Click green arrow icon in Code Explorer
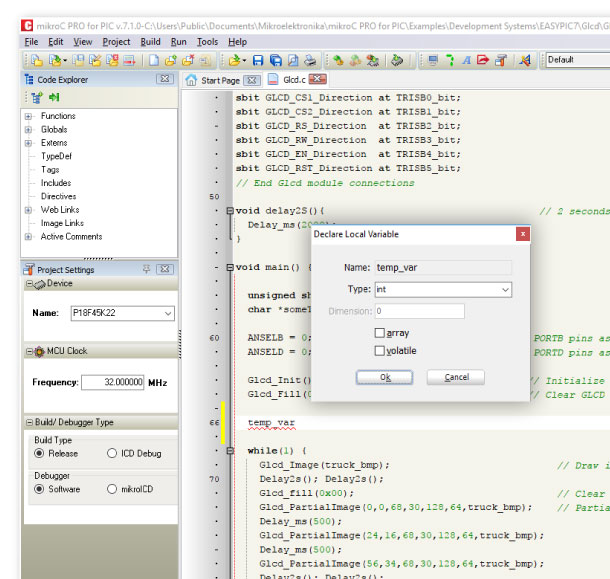The height and width of the screenshot is (579, 610). (x=54, y=97)
